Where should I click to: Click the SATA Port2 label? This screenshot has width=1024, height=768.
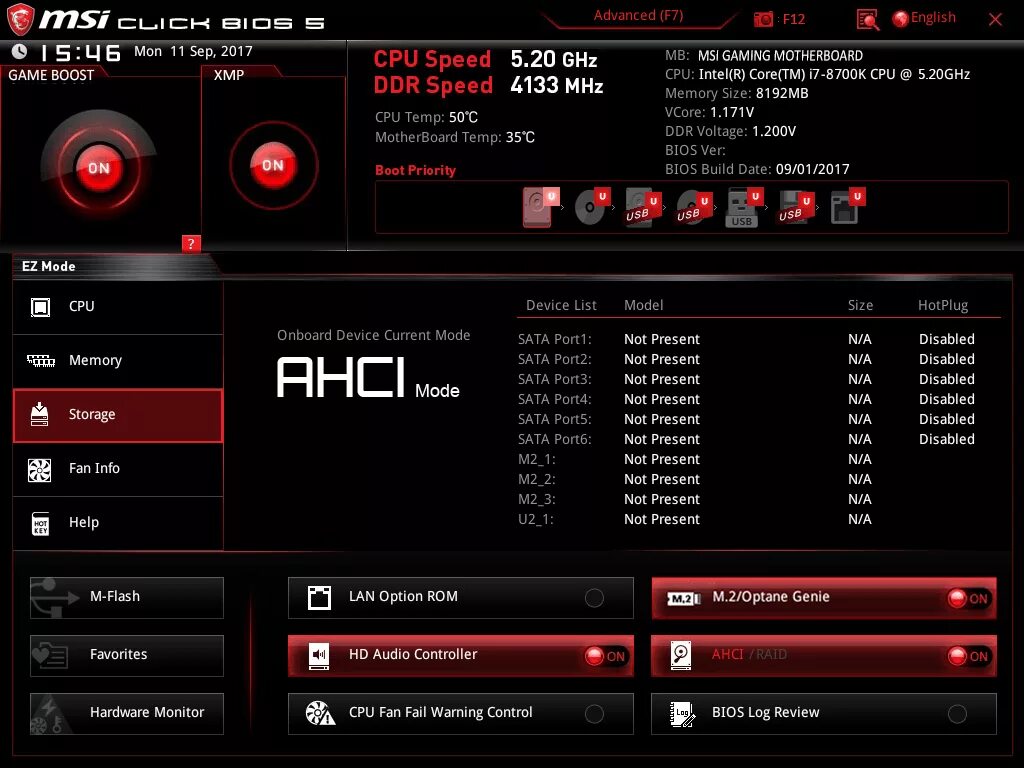[554, 359]
